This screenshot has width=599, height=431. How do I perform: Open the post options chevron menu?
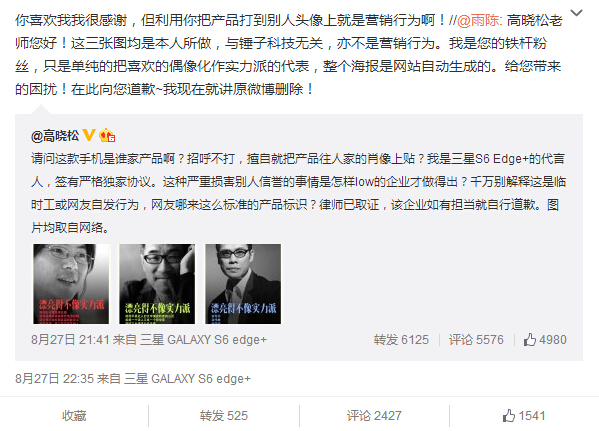coord(576,13)
